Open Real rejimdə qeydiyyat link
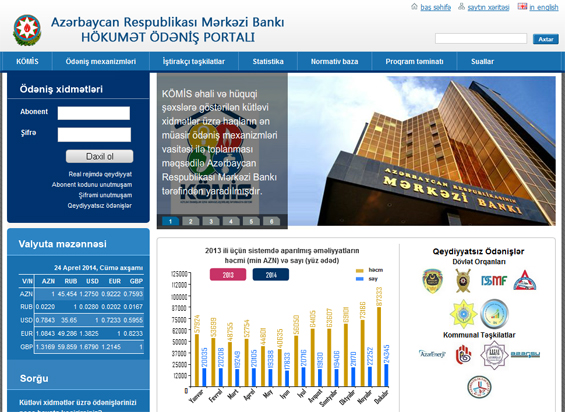This screenshot has height=412, width=565. 100,174
